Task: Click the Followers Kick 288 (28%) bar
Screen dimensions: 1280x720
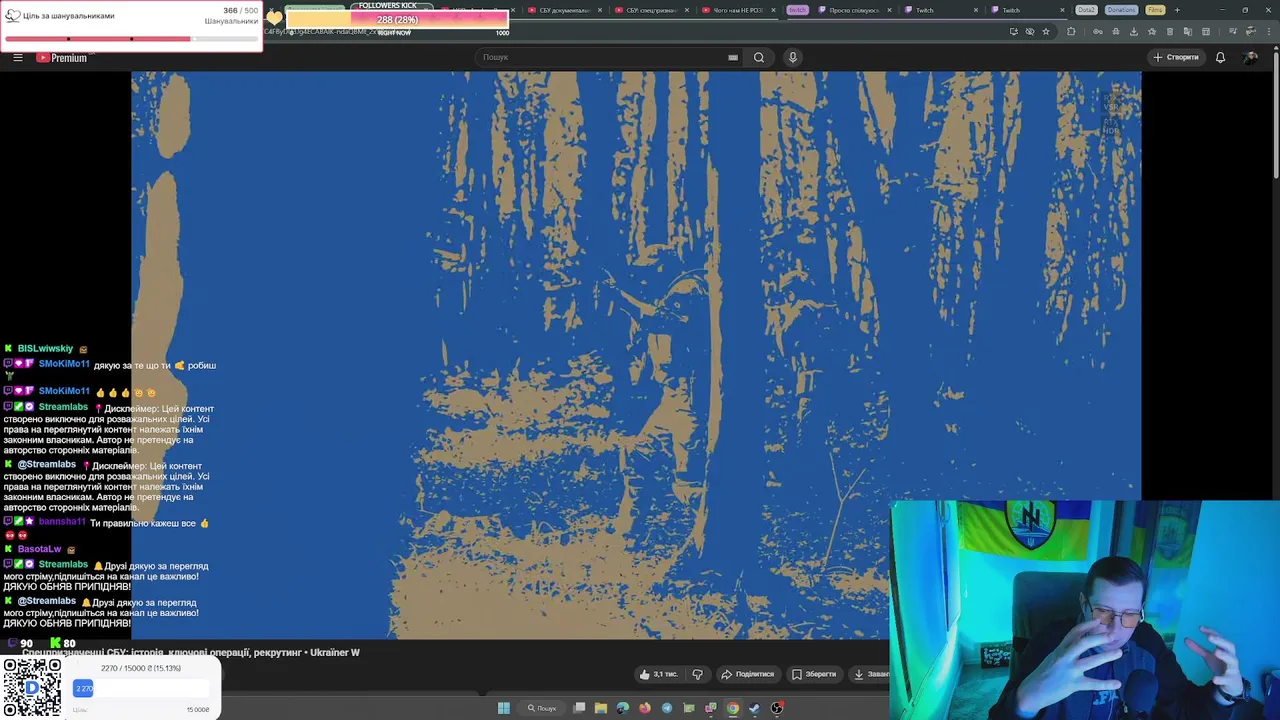Action: 397,20
